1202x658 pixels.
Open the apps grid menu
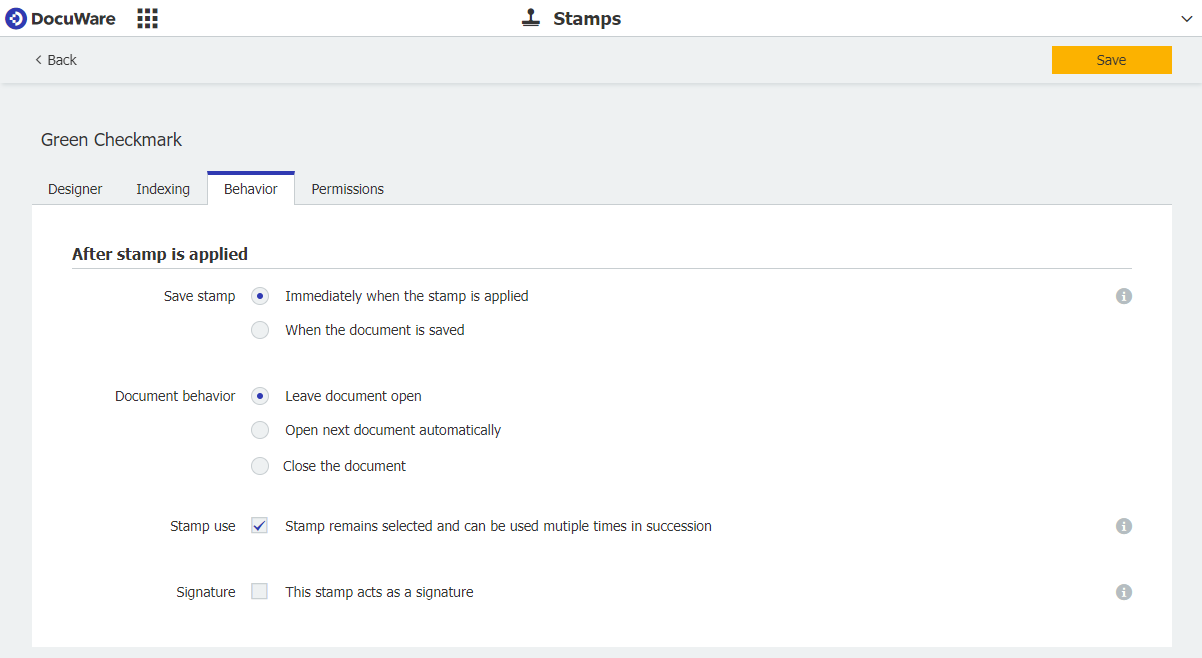[148, 18]
